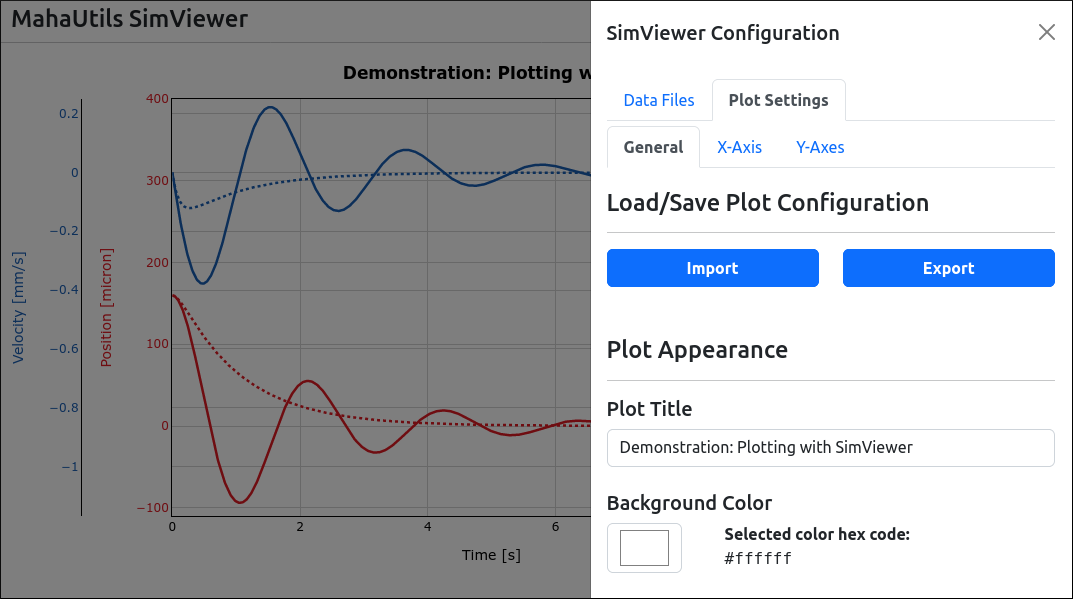Click the solid red position curve trough

240,502
